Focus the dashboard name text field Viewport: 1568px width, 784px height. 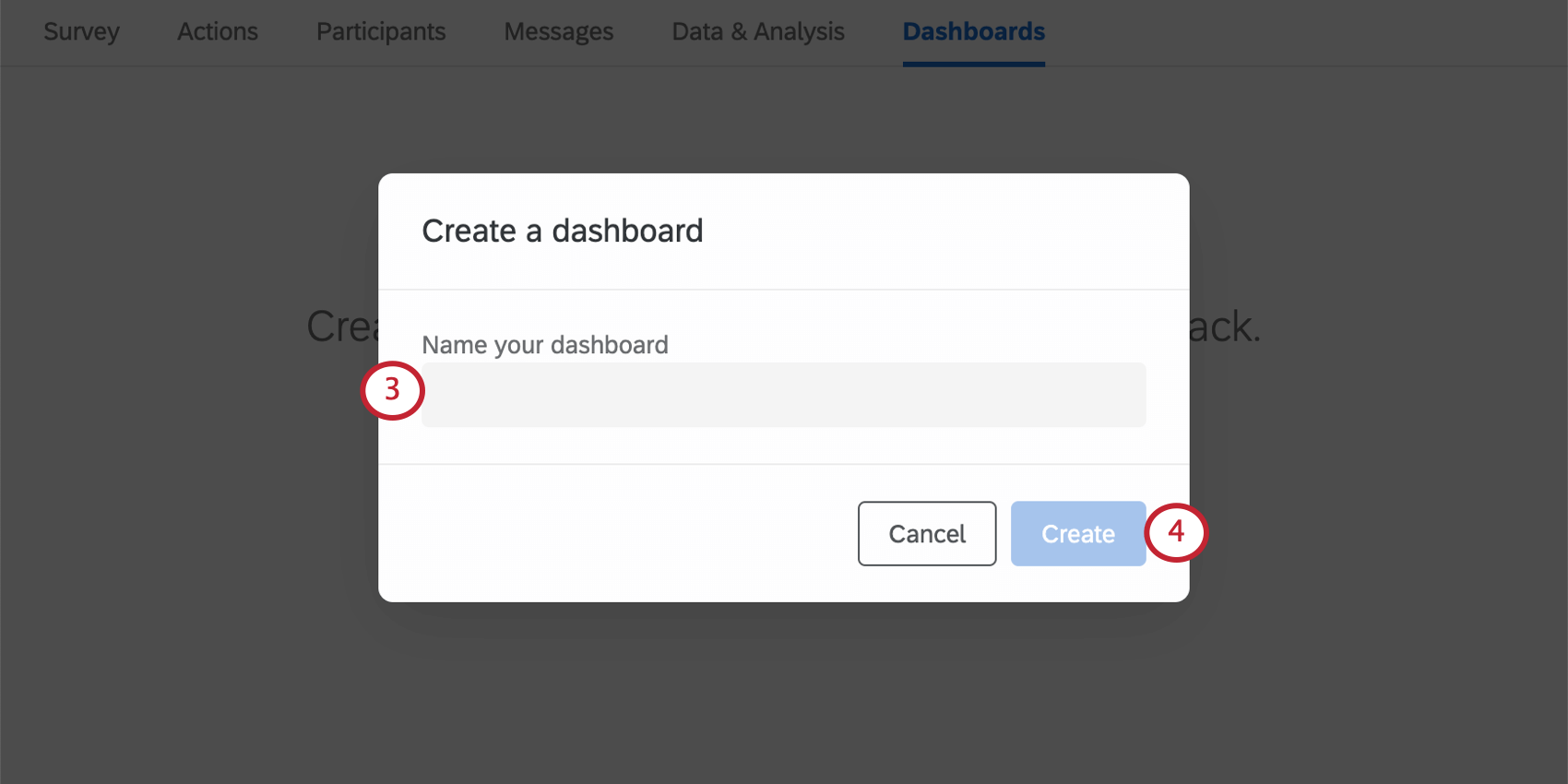pyautogui.click(x=784, y=395)
